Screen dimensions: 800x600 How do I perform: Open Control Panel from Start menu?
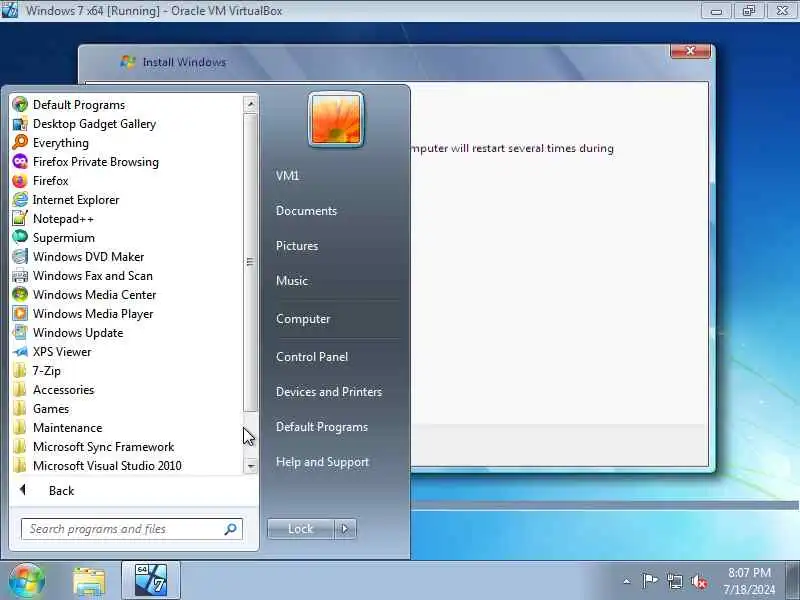point(312,357)
